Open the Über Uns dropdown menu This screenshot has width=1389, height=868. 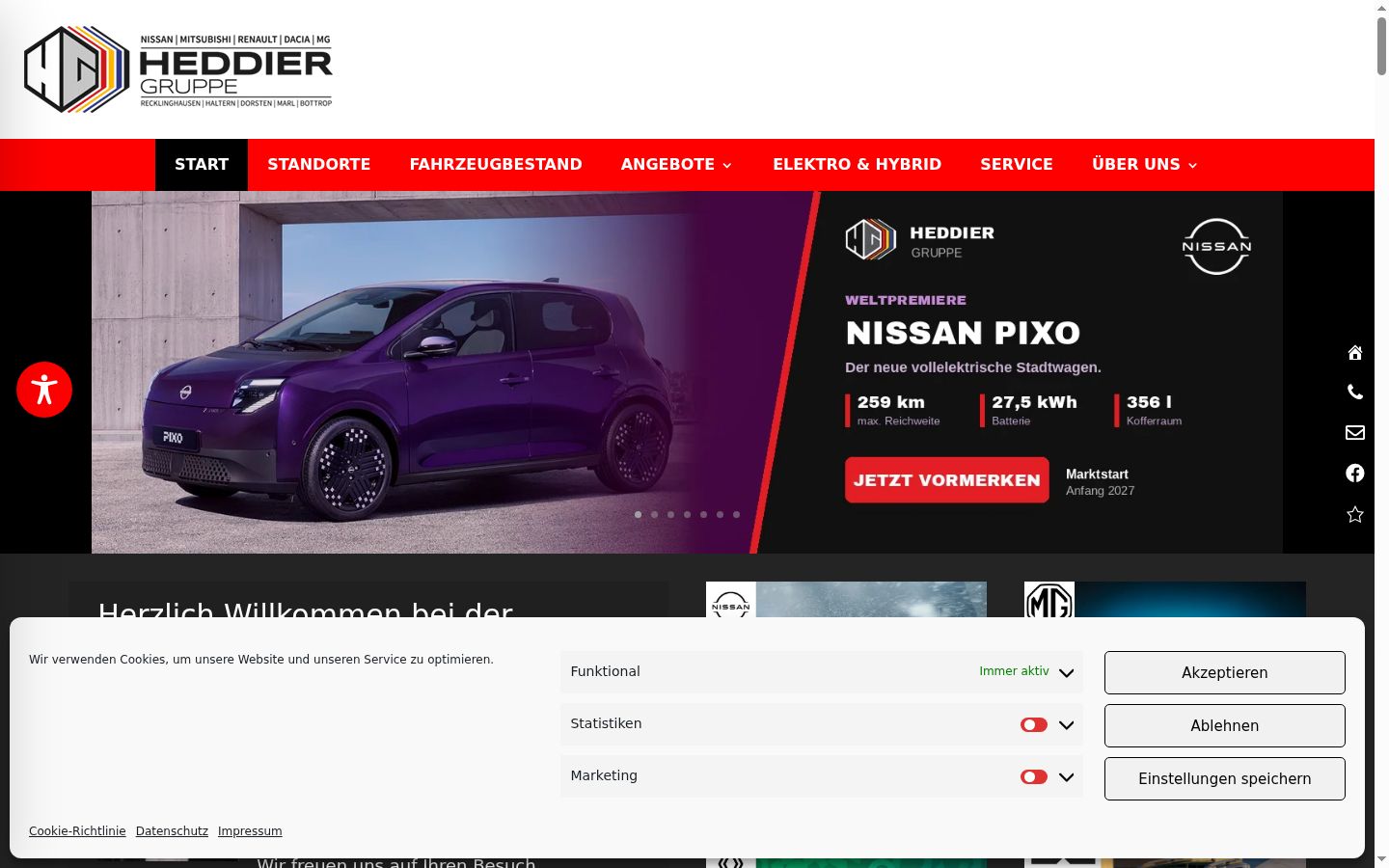click(1145, 165)
